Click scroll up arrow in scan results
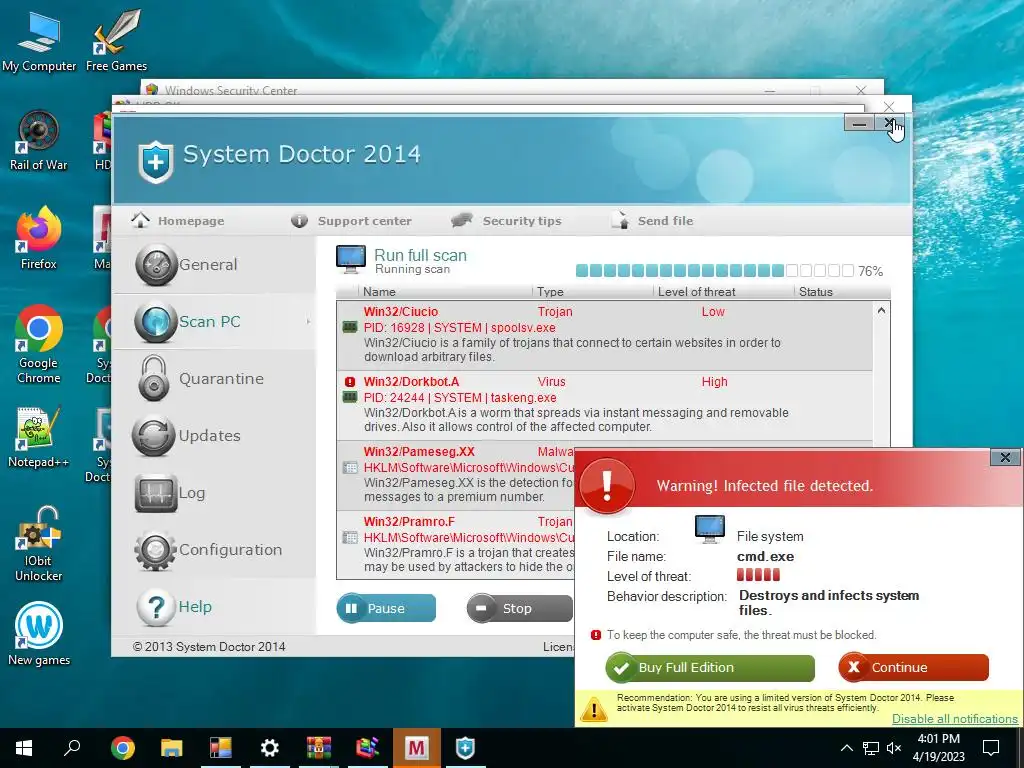1024x768 pixels. (881, 311)
